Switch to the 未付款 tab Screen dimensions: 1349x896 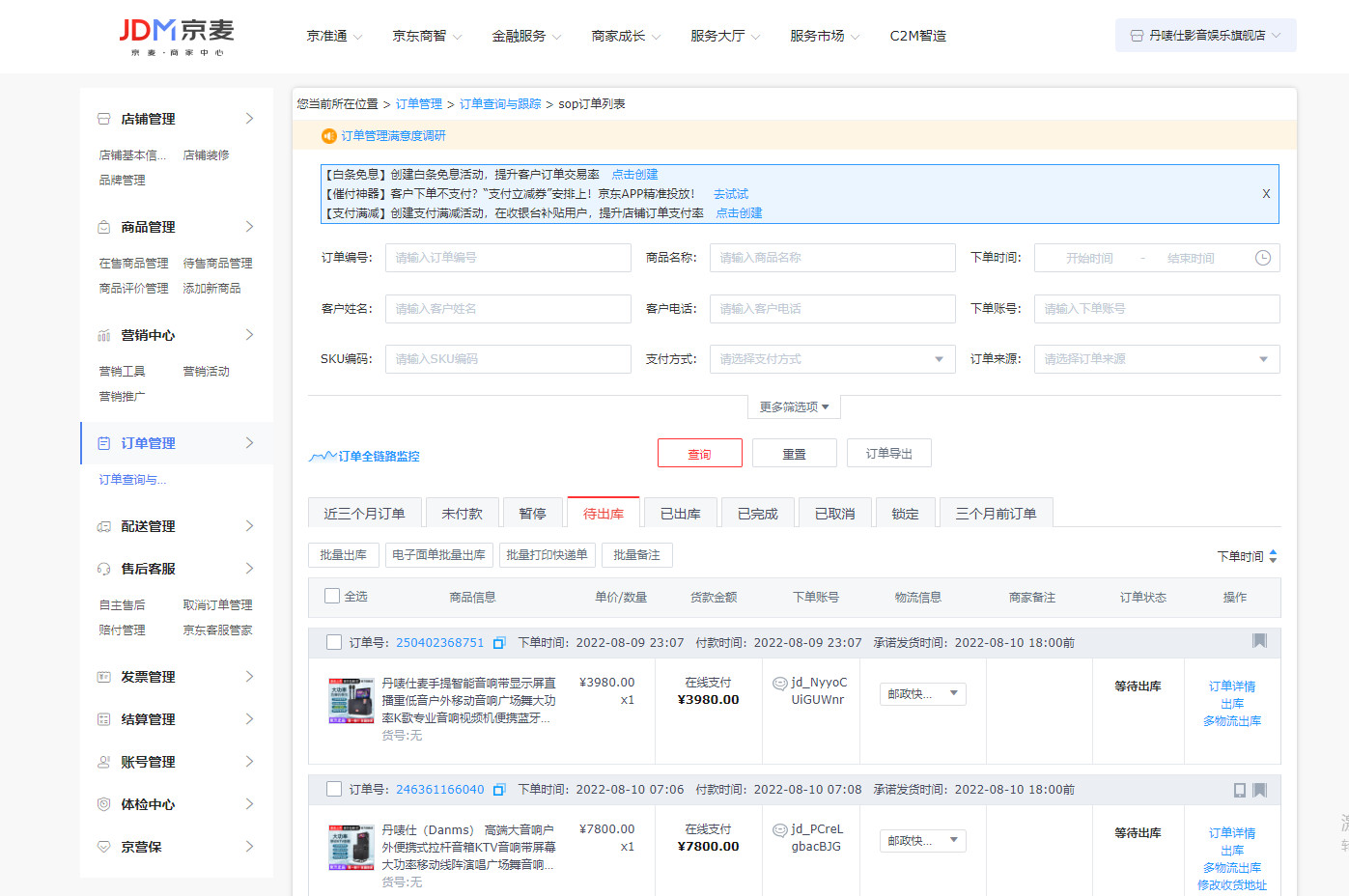point(462,513)
